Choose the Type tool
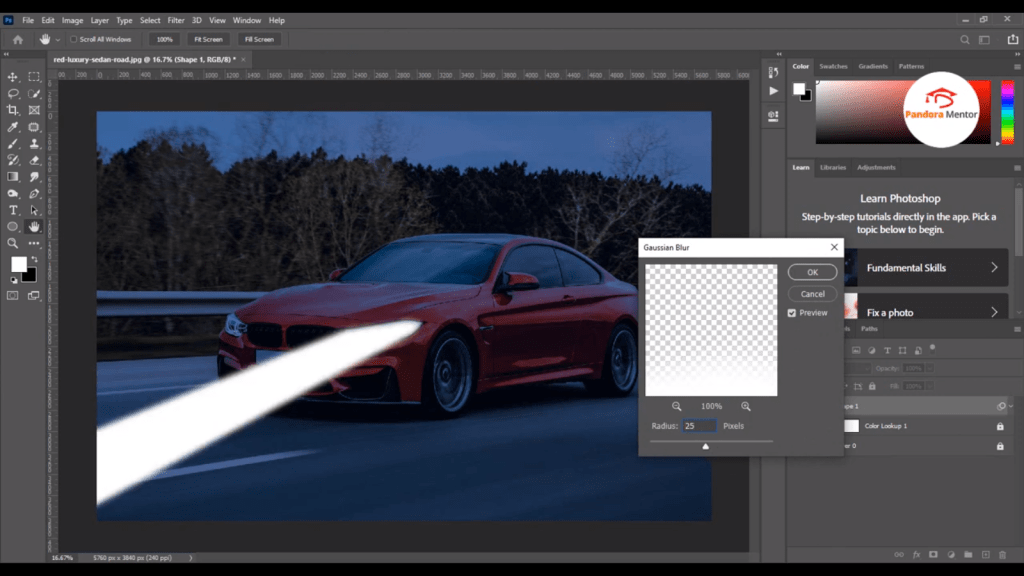 13,210
